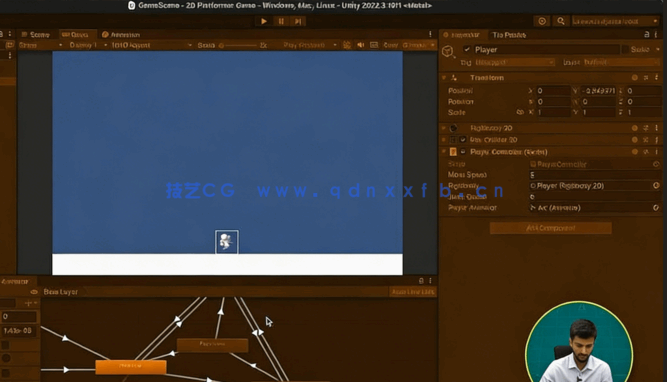Toggle the Stats button in Game view
Viewport: 667px width, 382px height.
pyautogui.click(x=390, y=45)
